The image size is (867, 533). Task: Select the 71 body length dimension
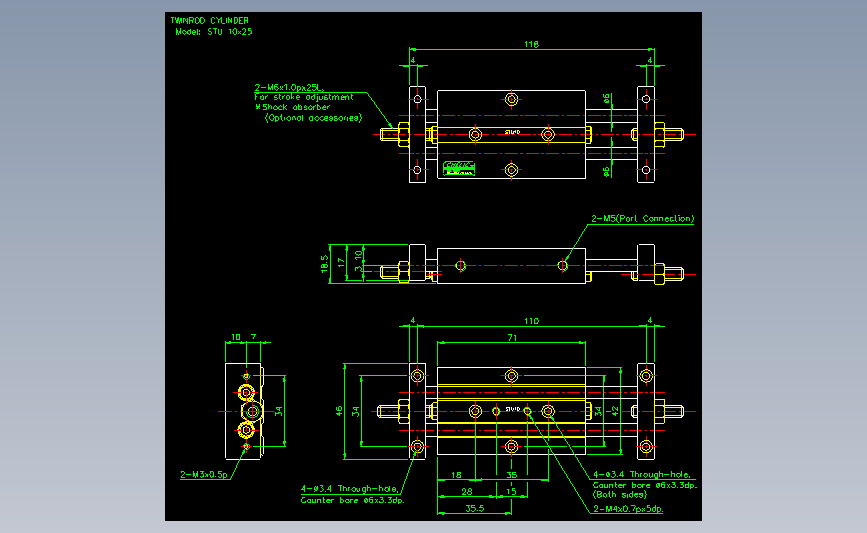(x=512, y=337)
